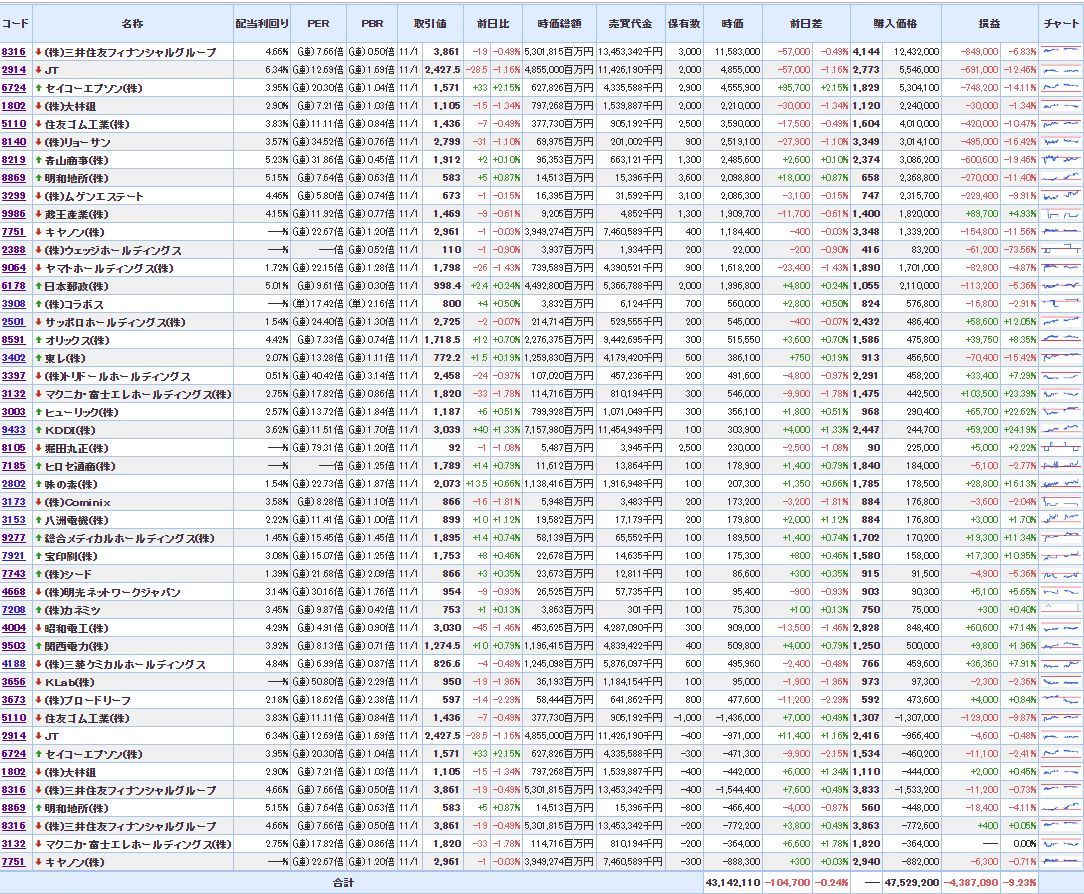Screen dimensions: 1084x894
Task: Click the PER column header
Action: coord(319,23)
